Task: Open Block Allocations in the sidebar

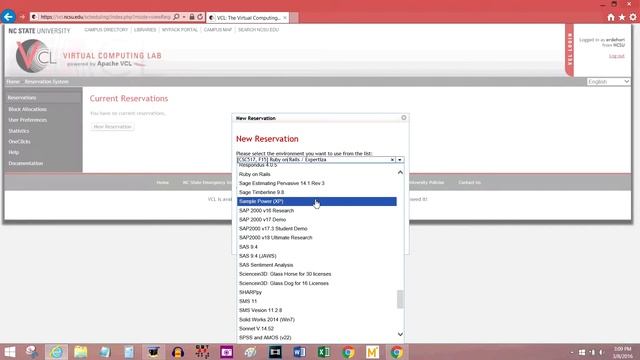Action: (x=27, y=109)
